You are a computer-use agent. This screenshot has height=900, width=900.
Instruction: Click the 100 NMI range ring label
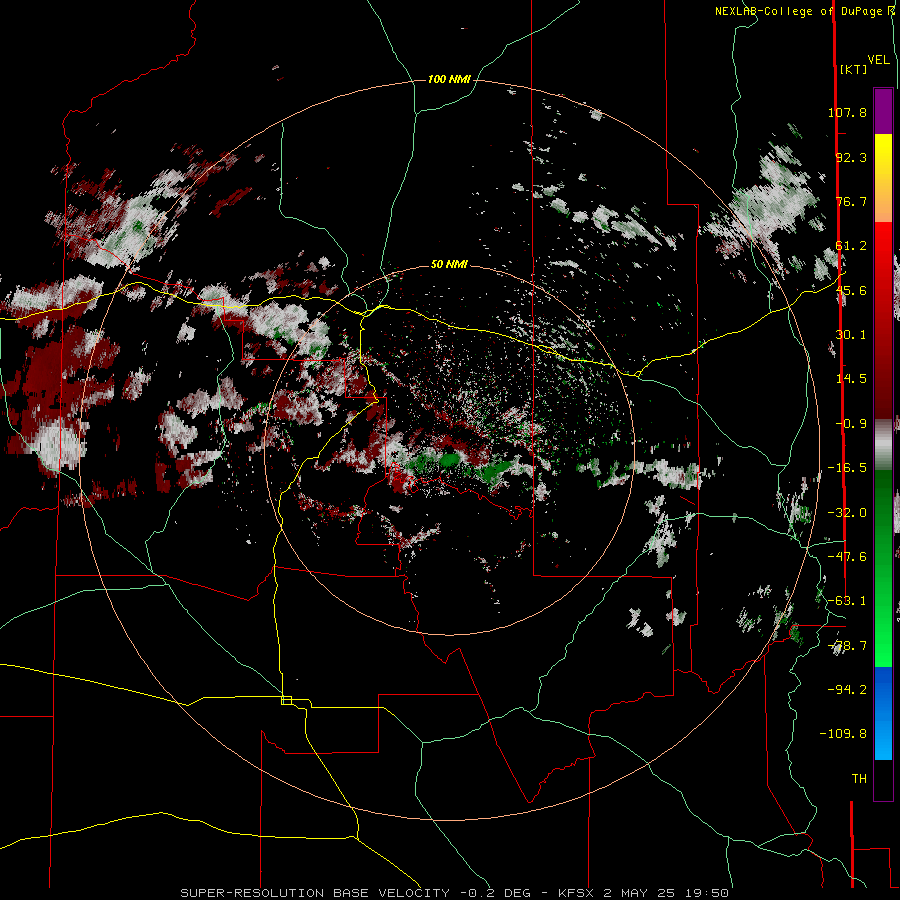(x=449, y=79)
